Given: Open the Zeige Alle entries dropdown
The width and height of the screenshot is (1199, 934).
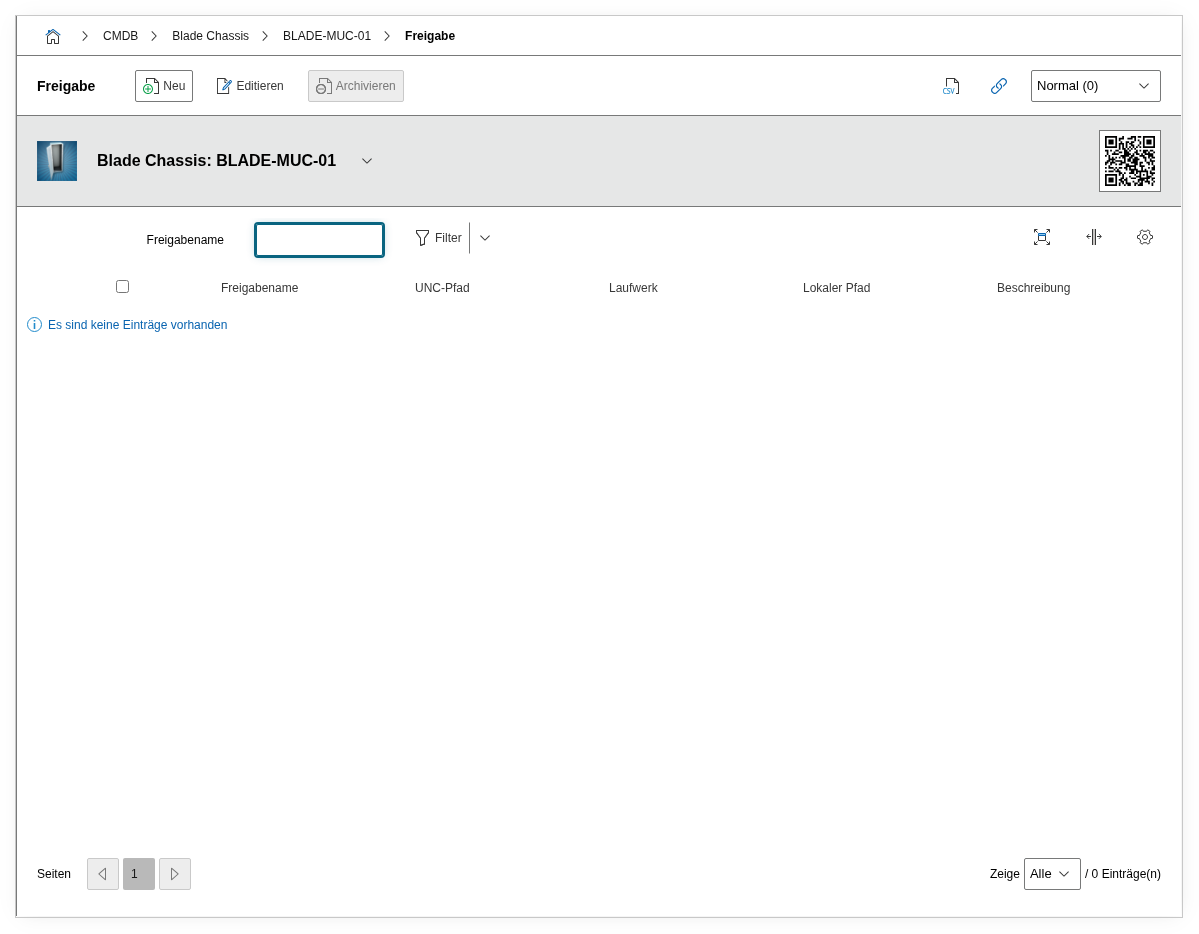Looking at the screenshot, I should 1051,874.
